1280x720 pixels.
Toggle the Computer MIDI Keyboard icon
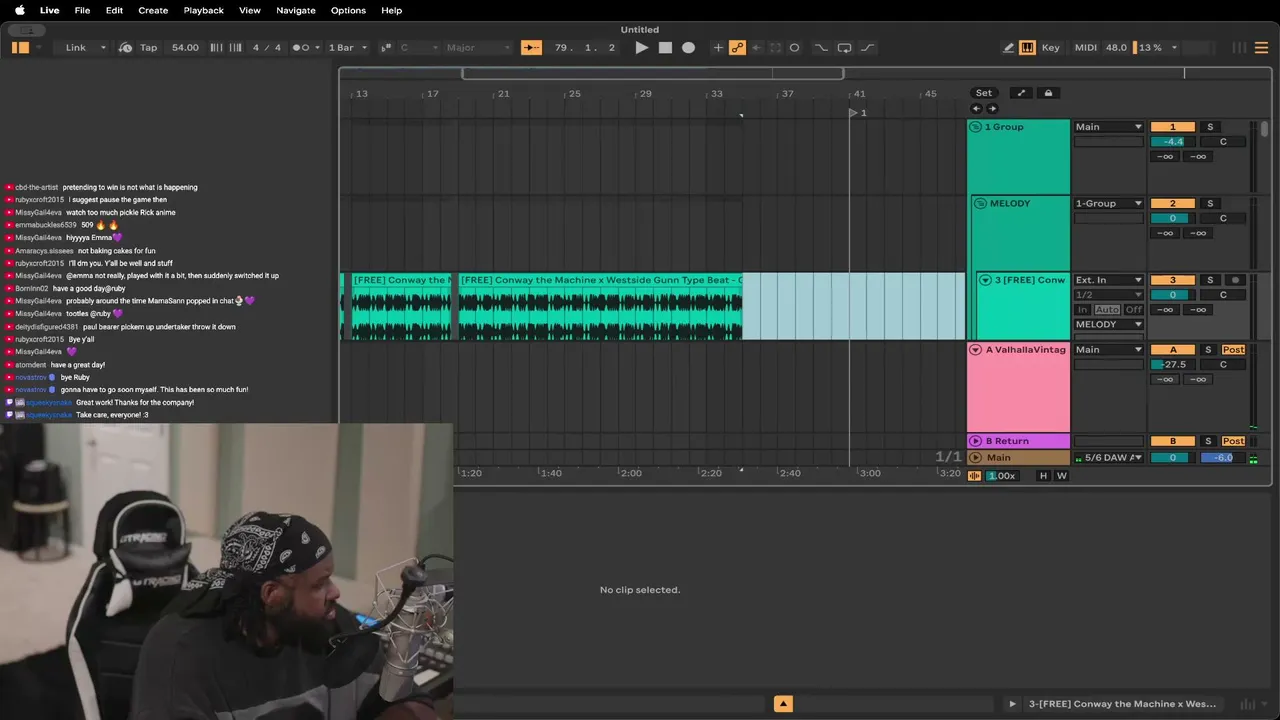click(1027, 47)
